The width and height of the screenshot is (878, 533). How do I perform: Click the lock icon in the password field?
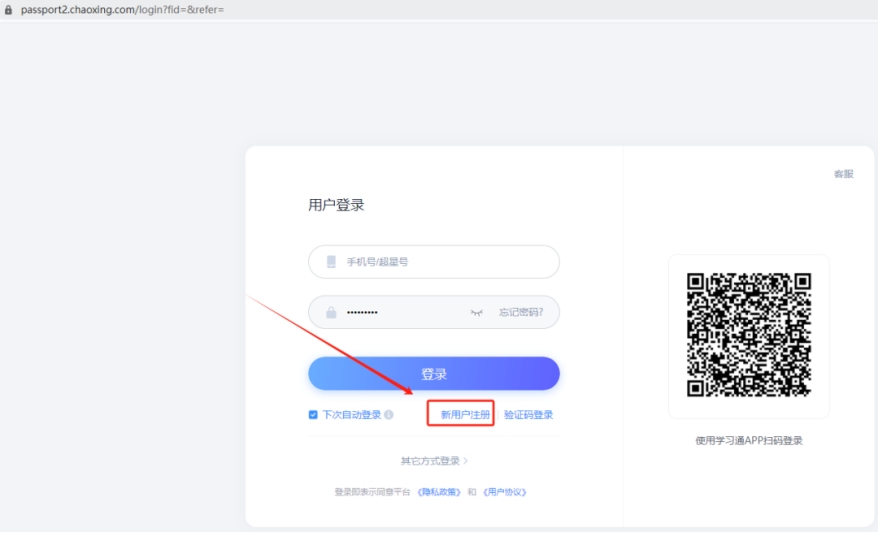pyautogui.click(x=331, y=313)
